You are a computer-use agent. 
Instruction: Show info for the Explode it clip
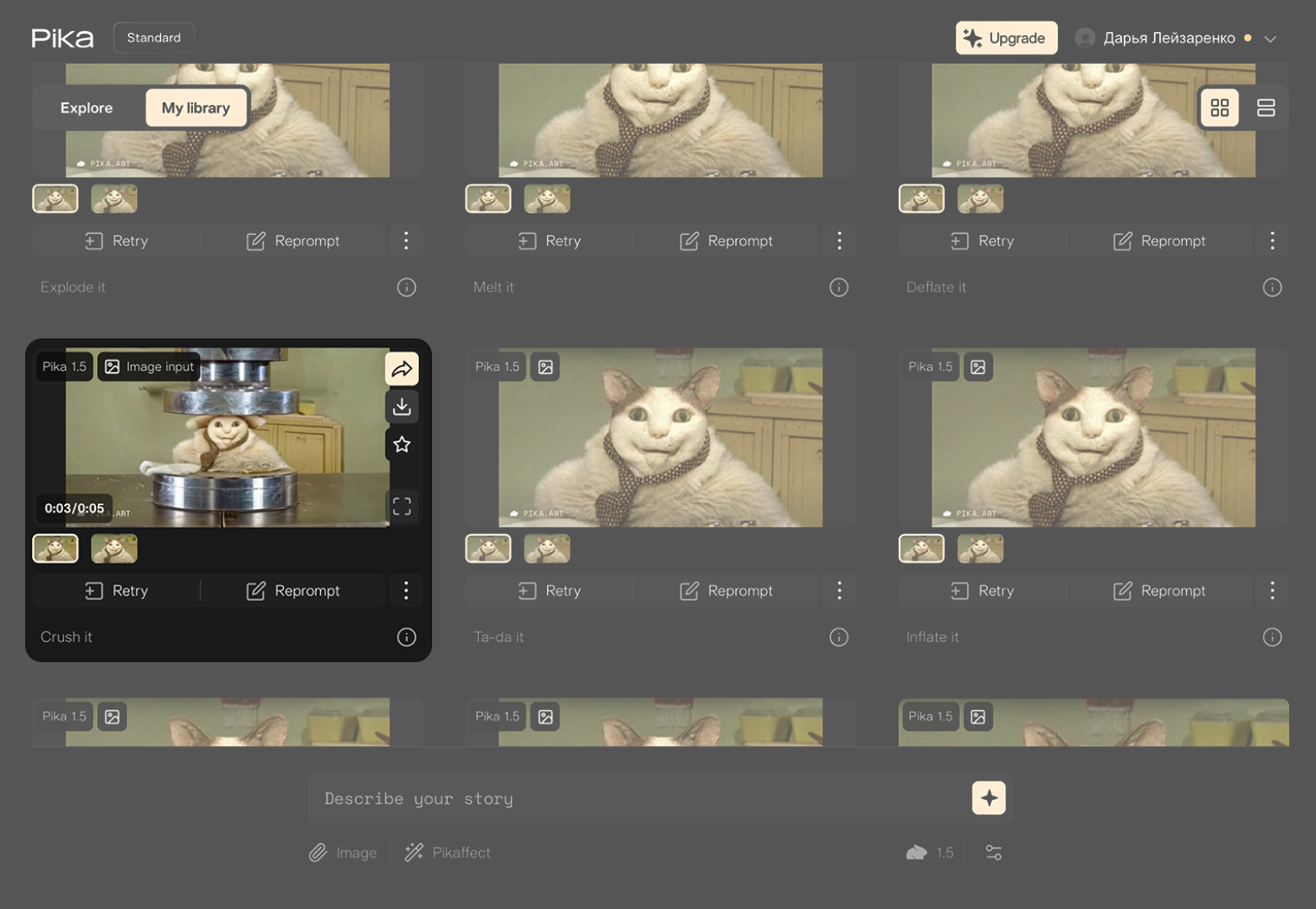tap(406, 287)
